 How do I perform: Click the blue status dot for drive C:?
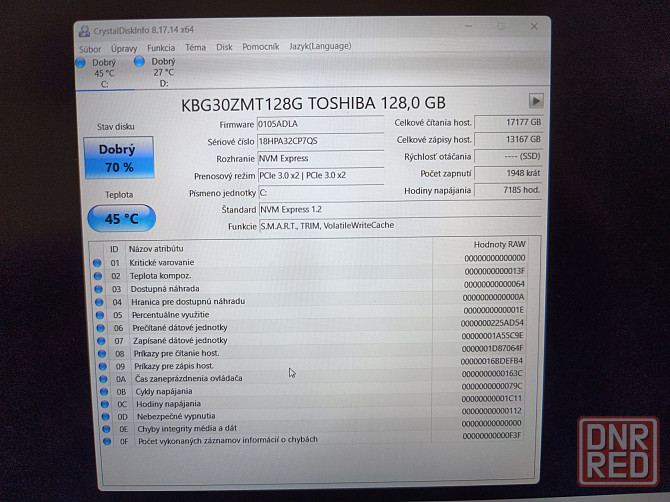tap(80, 63)
